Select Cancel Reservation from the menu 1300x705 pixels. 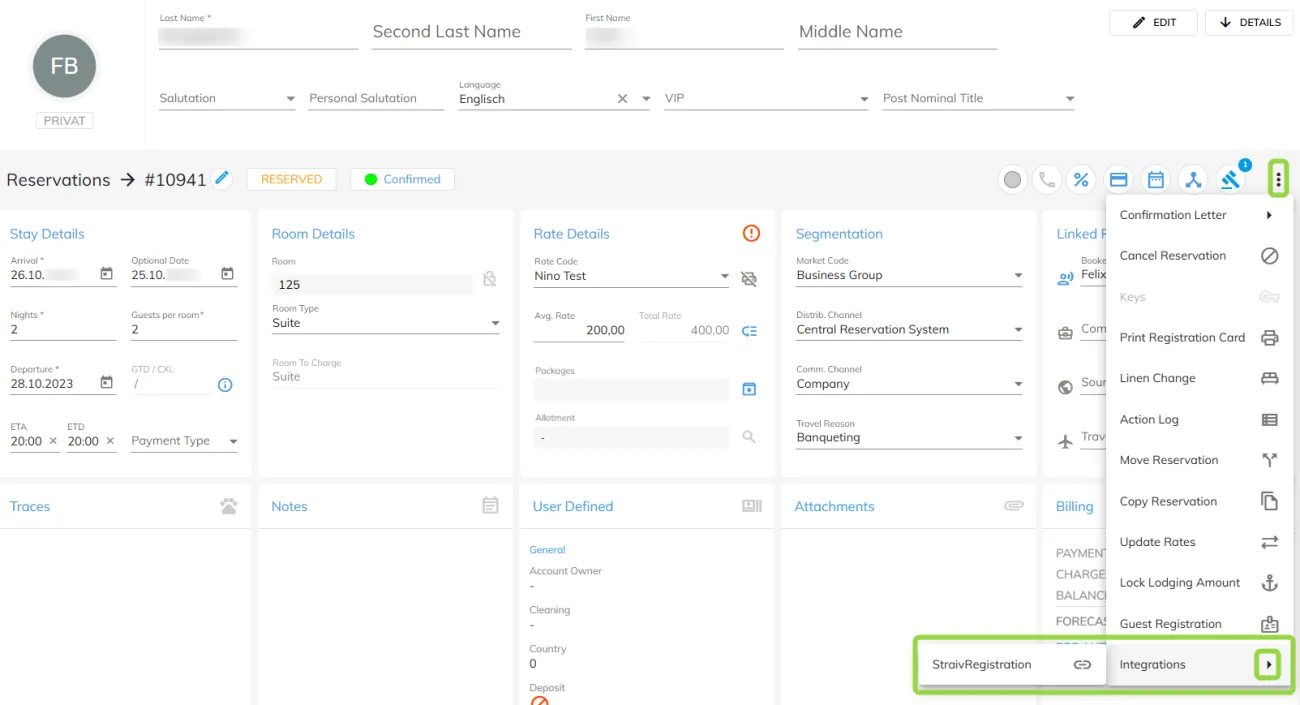pyautogui.click(x=1173, y=255)
